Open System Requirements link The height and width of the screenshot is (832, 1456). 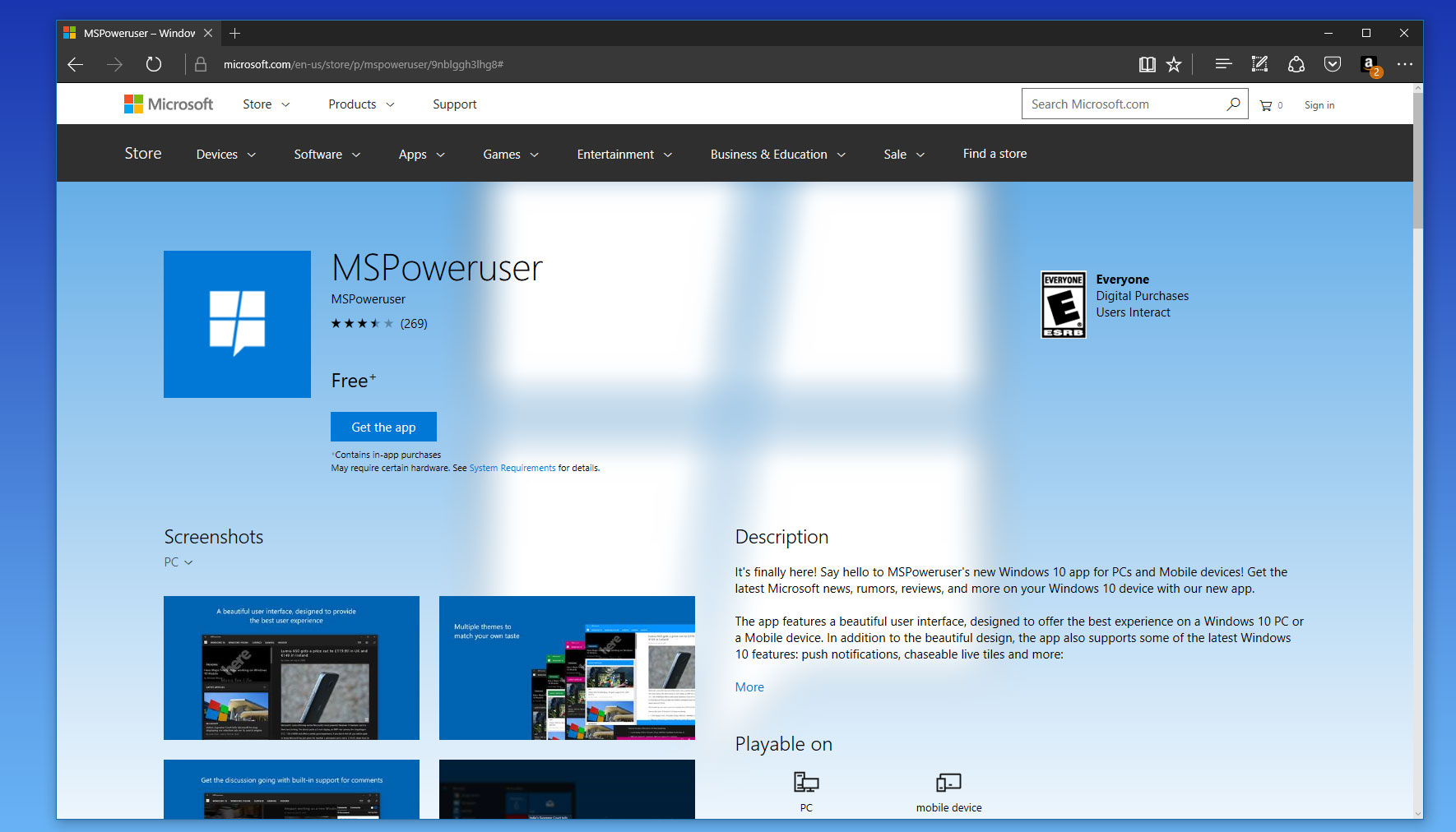pos(512,468)
